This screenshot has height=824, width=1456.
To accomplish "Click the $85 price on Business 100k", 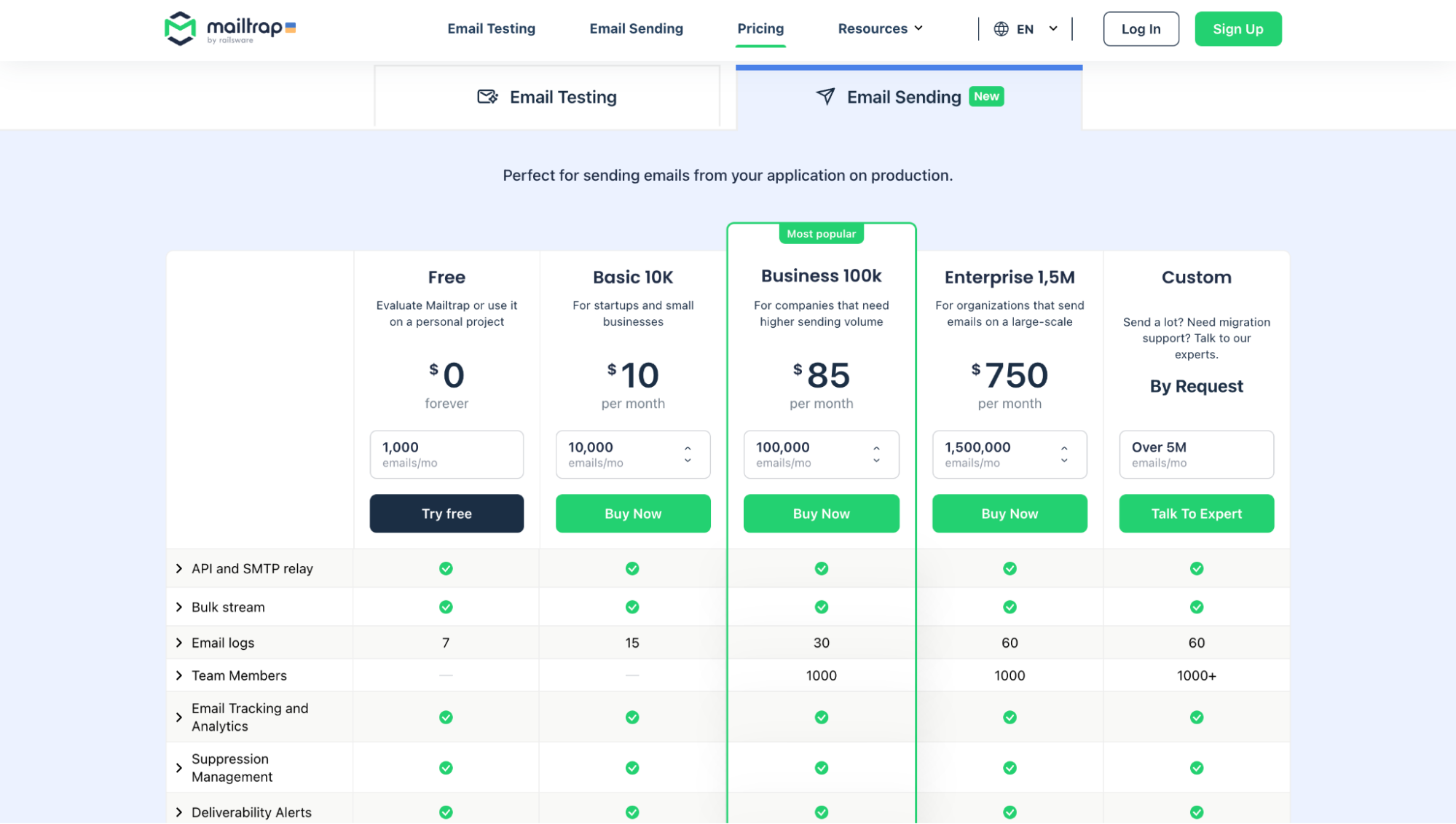I will click(821, 375).
